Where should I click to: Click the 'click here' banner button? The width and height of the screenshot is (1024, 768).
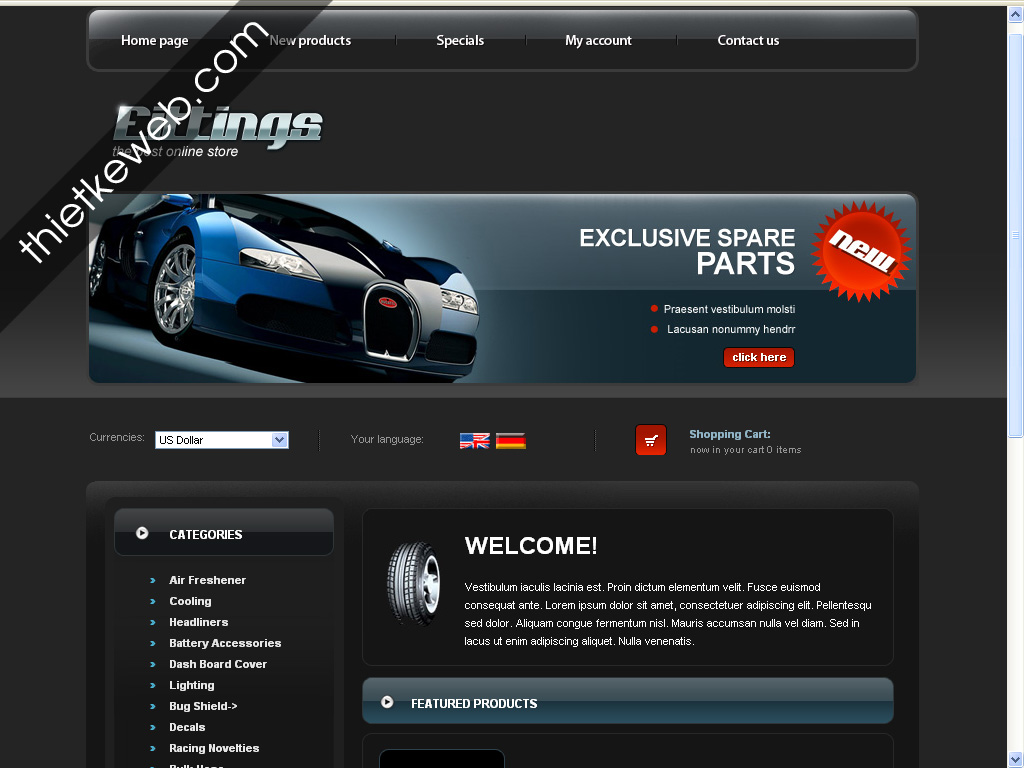759,357
